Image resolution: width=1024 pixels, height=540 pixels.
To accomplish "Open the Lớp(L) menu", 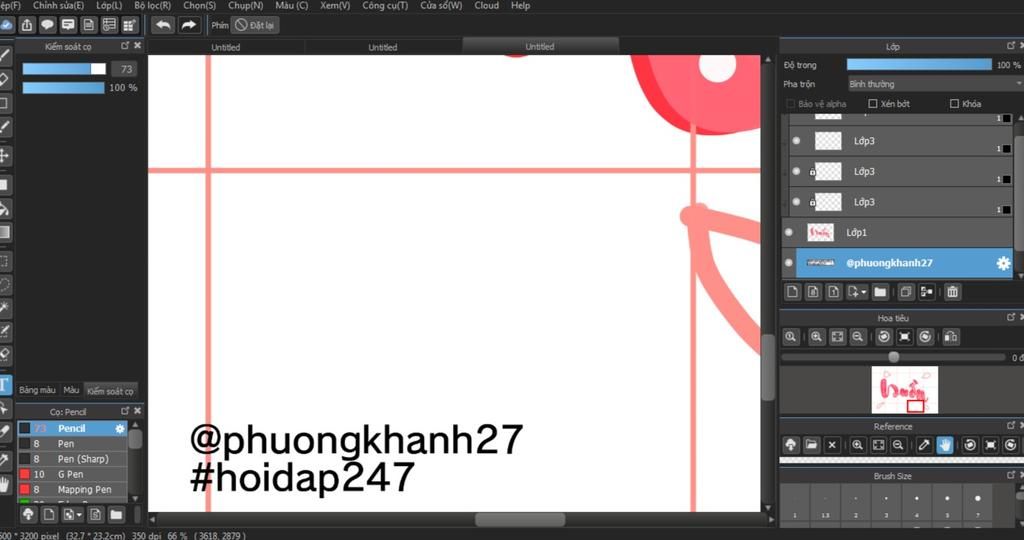I will 109,5.
